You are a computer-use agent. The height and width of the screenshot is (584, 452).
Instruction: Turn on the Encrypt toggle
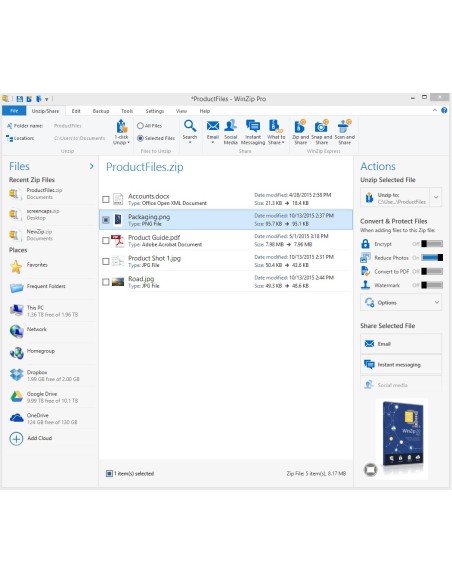432,244
